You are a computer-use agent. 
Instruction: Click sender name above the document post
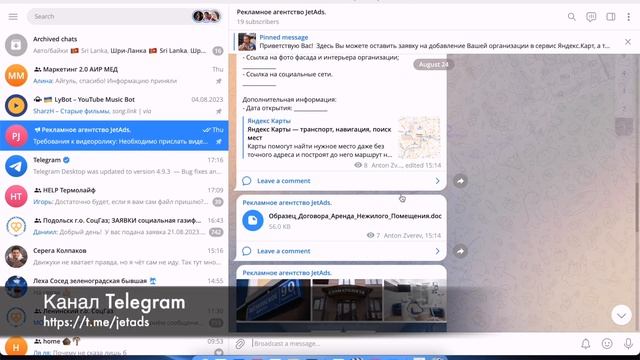[287, 202]
